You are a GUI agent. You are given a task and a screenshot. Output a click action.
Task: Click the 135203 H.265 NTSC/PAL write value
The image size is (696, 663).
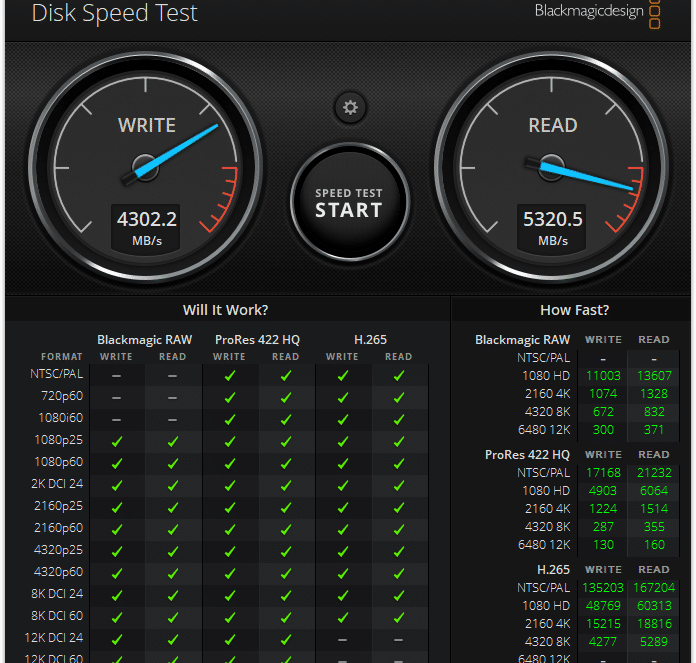603,588
